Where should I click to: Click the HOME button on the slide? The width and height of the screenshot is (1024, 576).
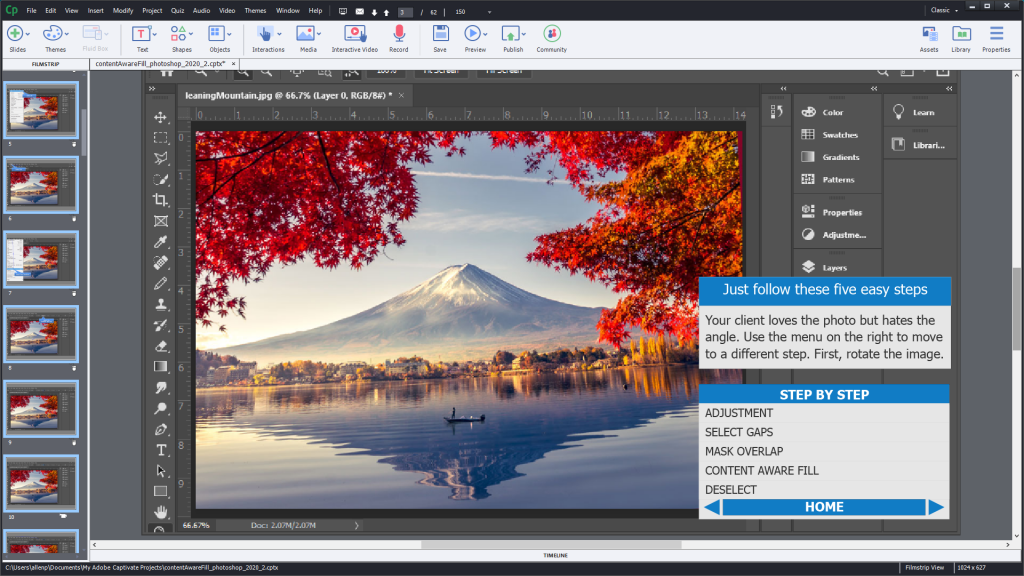(824, 507)
